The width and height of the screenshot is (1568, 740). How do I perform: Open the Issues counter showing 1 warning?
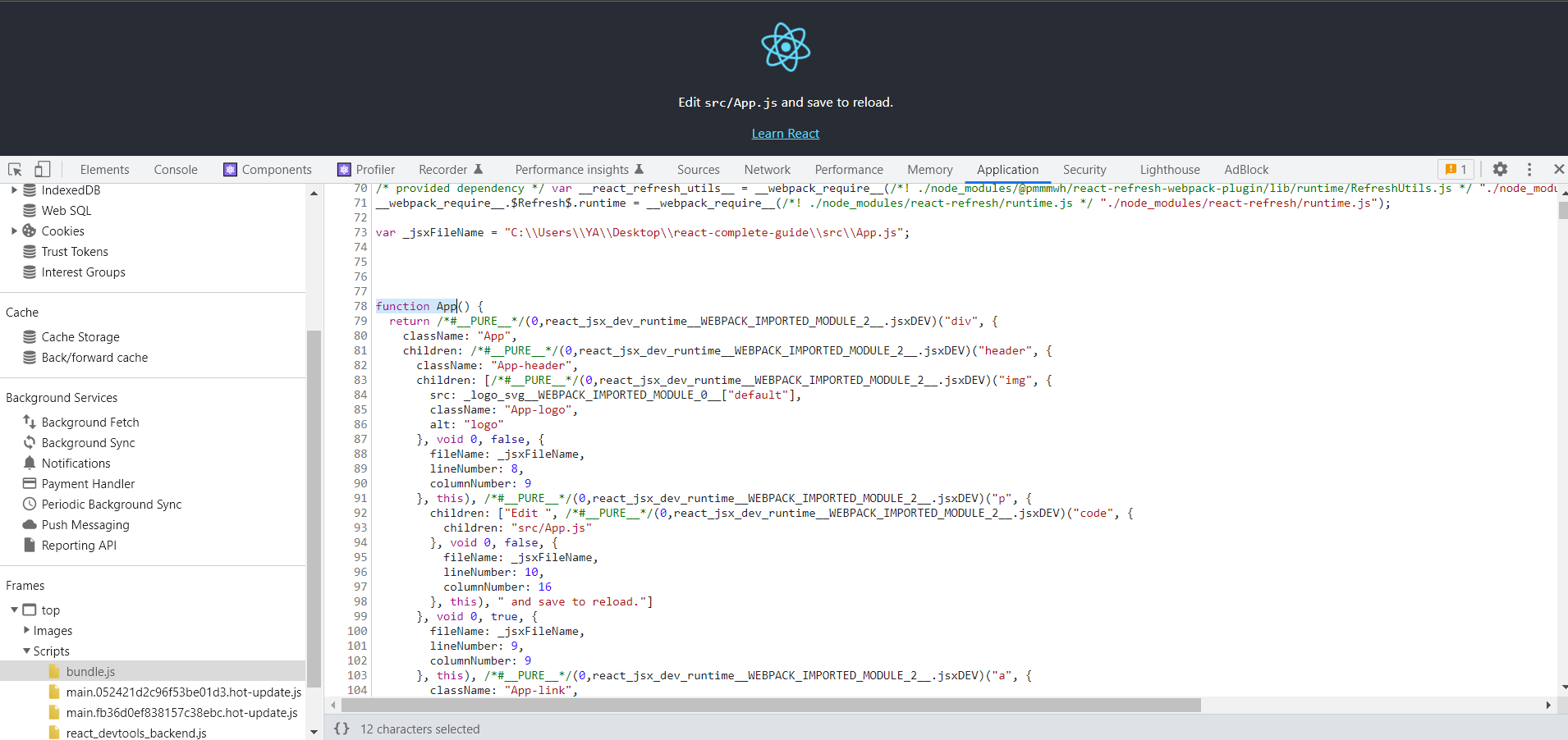click(1456, 169)
